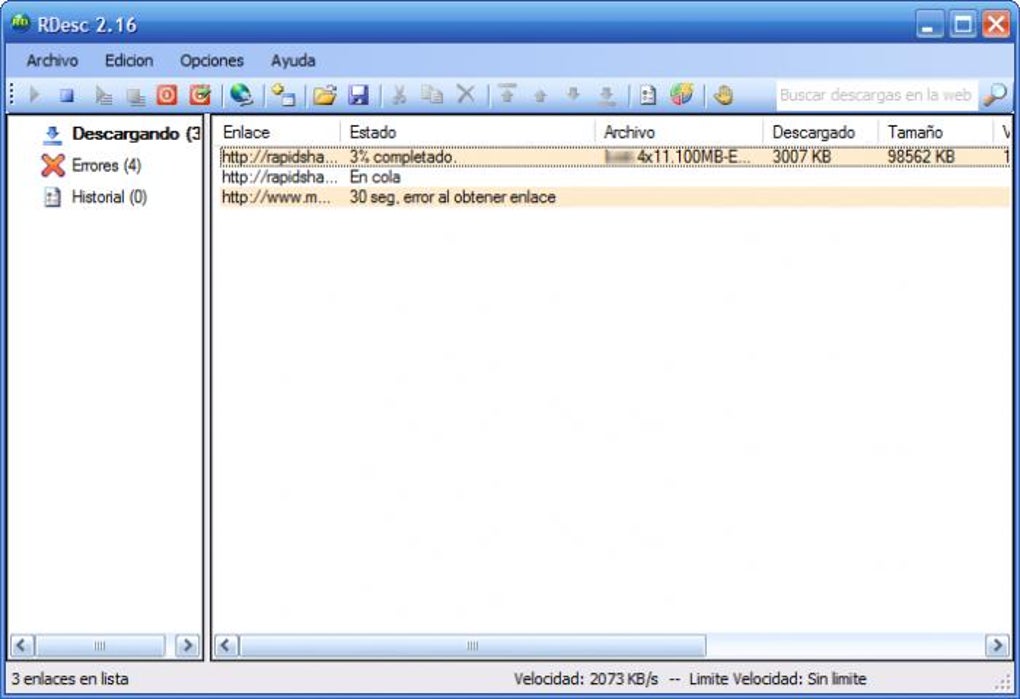Open the Edicion menu

pyautogui.click(x=129, y=60)
